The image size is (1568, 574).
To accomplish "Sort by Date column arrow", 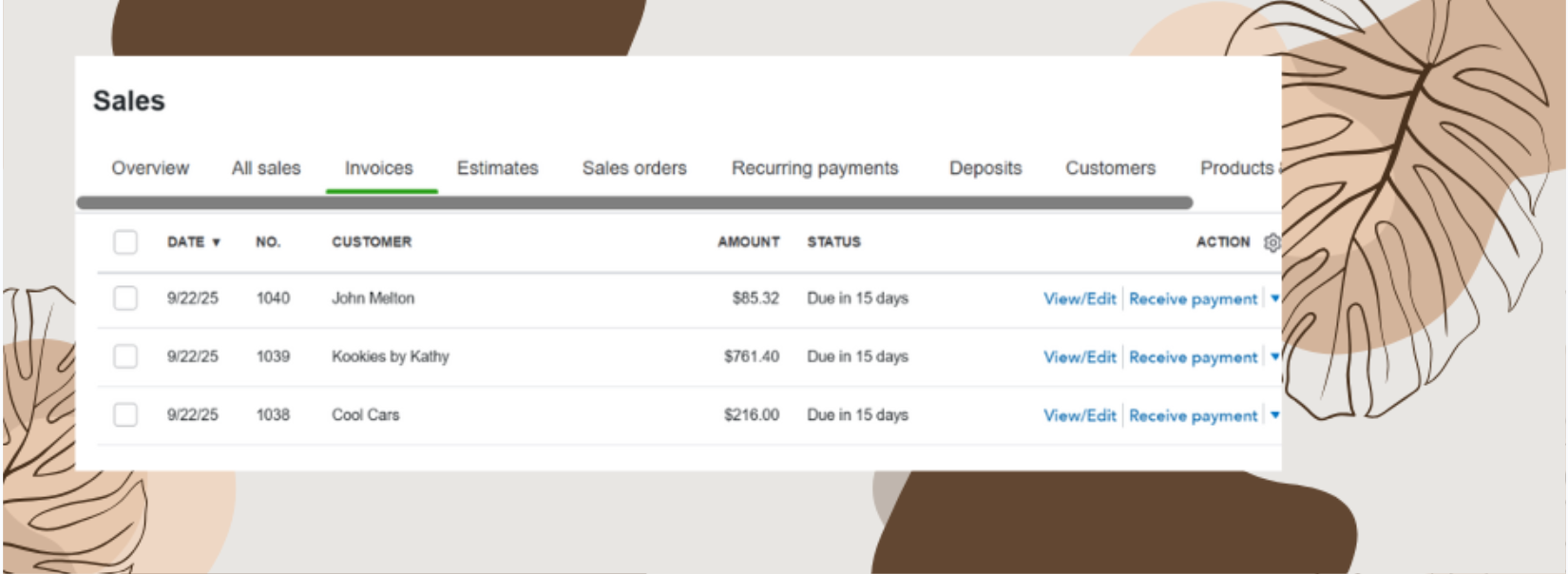I will (x=216, y=242).
